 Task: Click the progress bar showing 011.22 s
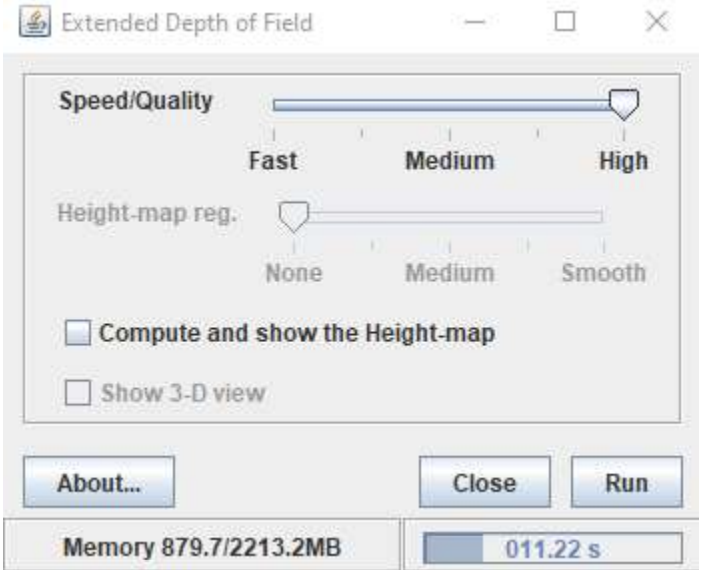pyautogui.click(x=553, y=548)
